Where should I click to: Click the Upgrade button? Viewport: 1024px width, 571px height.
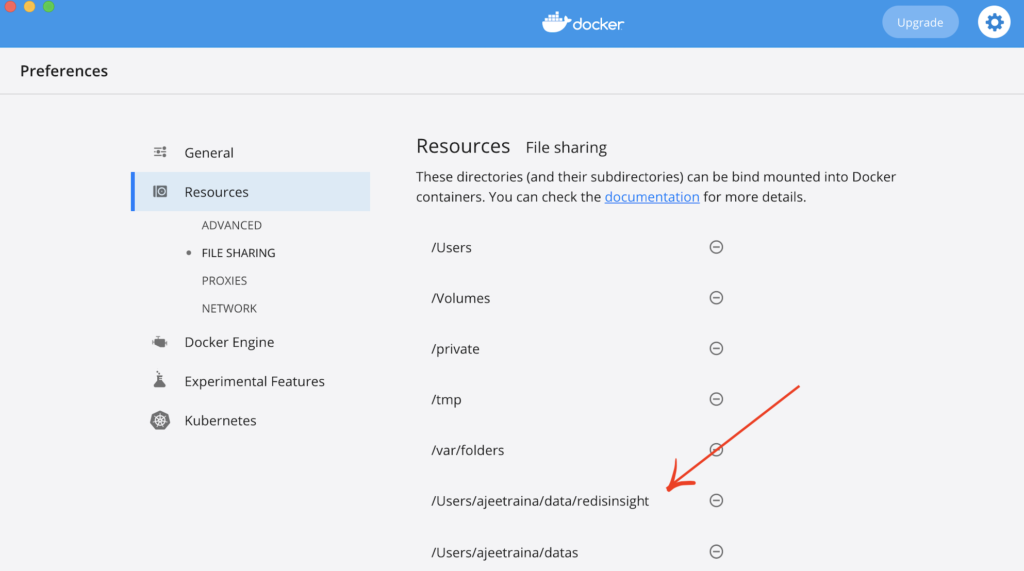(919, 22)
